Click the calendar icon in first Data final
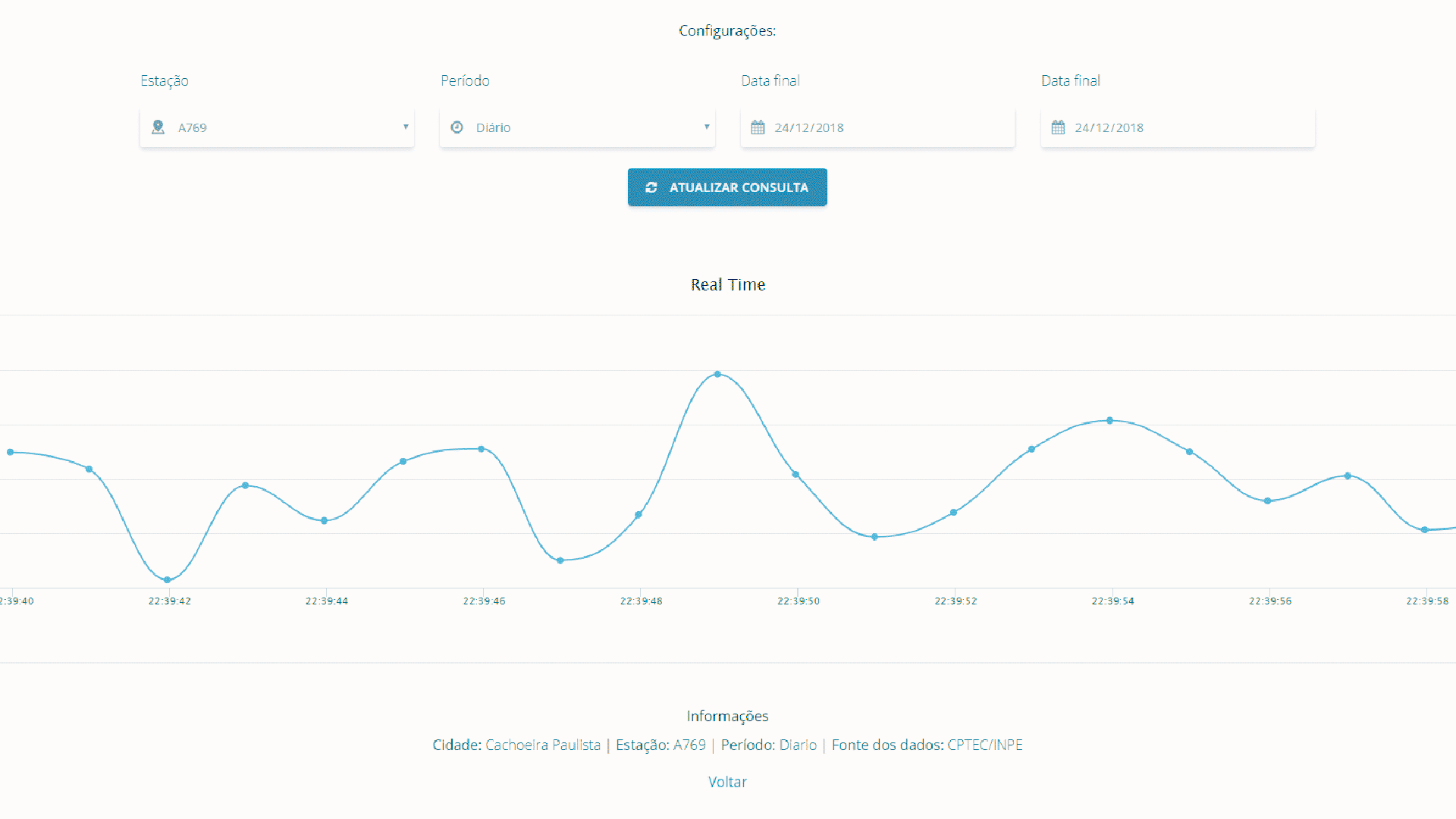The image size is (1456, 819). click(758, 127)
